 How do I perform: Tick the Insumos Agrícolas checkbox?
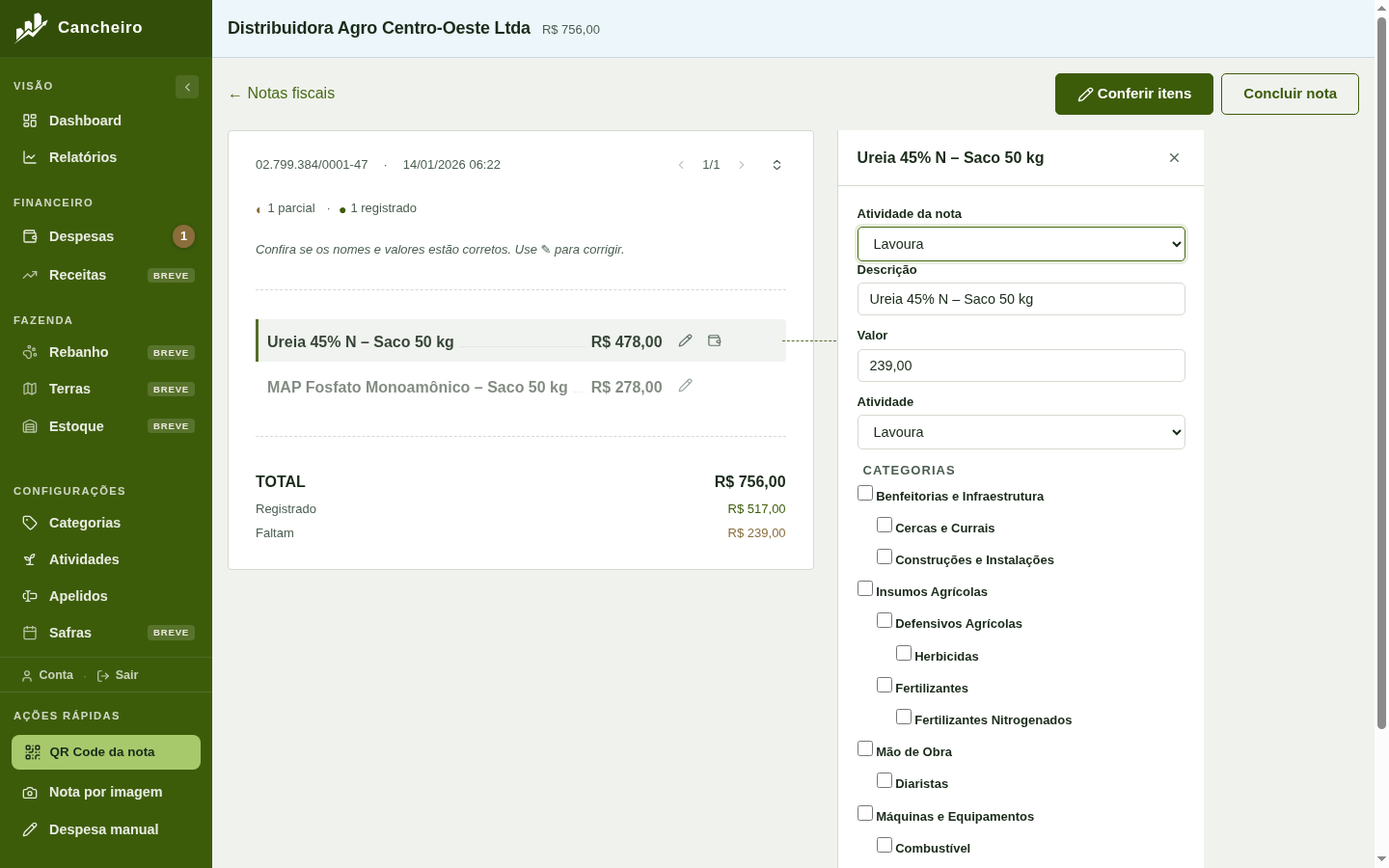(865, 588)
